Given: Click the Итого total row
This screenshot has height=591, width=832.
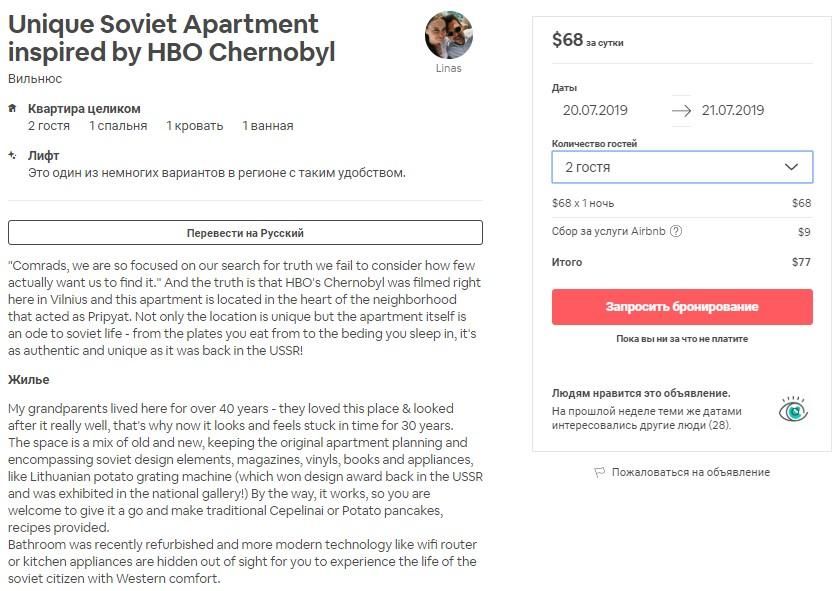Looking at the screenshot, I should click(x=682, y=262).
